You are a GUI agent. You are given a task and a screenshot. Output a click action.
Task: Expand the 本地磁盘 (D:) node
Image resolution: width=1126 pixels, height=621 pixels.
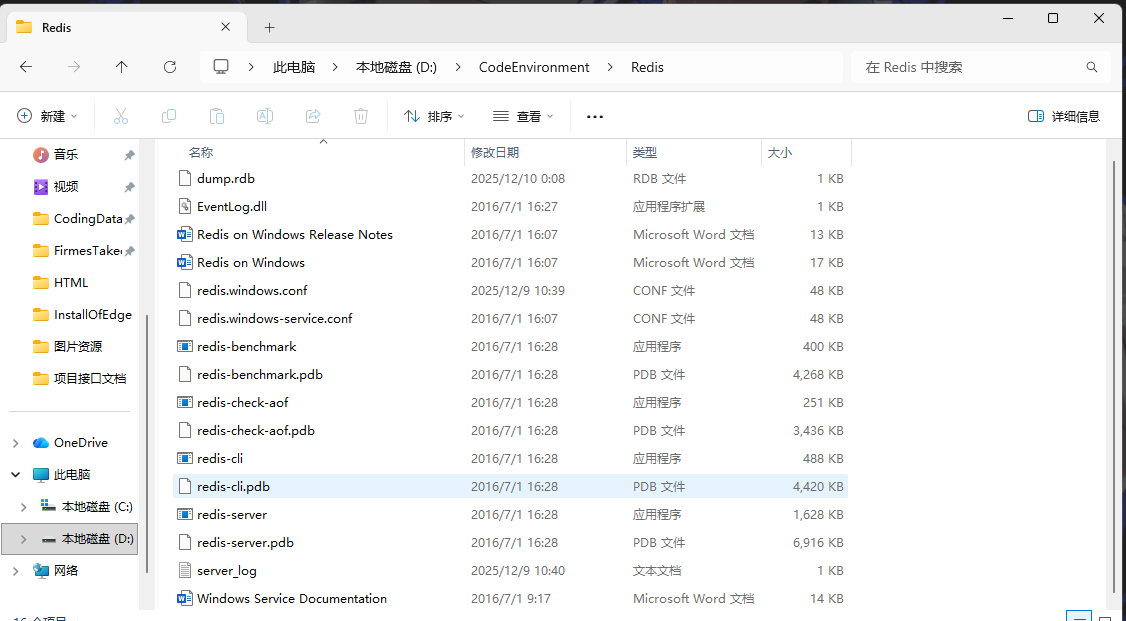[24, 538]
